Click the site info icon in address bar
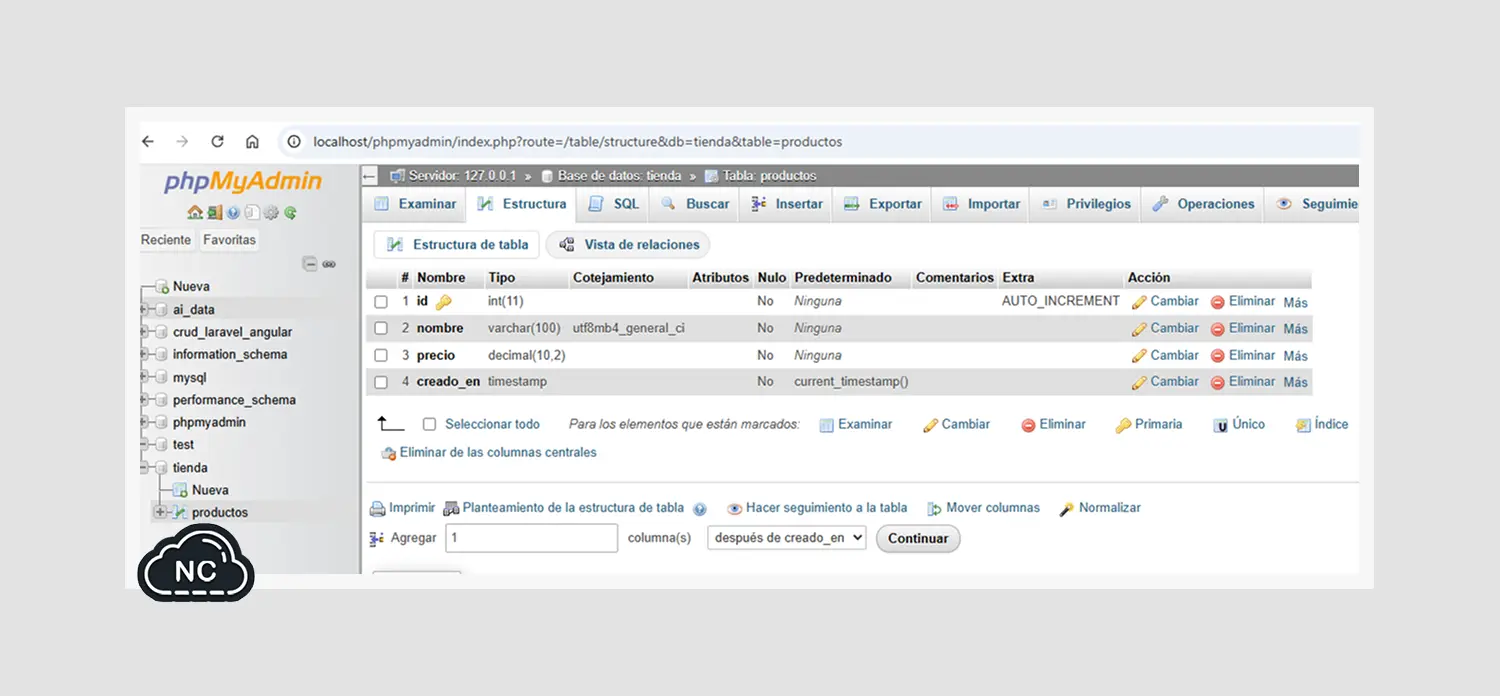The height and width of the screenshot is (696, 1500). (294, 142)
